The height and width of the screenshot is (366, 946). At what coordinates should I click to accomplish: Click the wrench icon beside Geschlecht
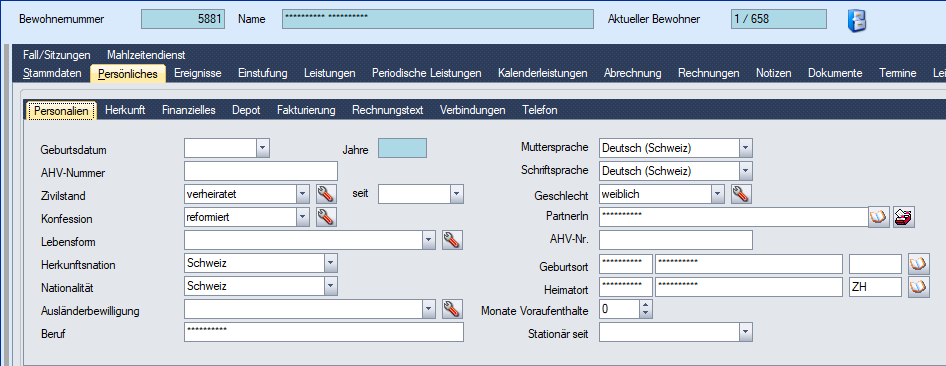coord(741,194)
